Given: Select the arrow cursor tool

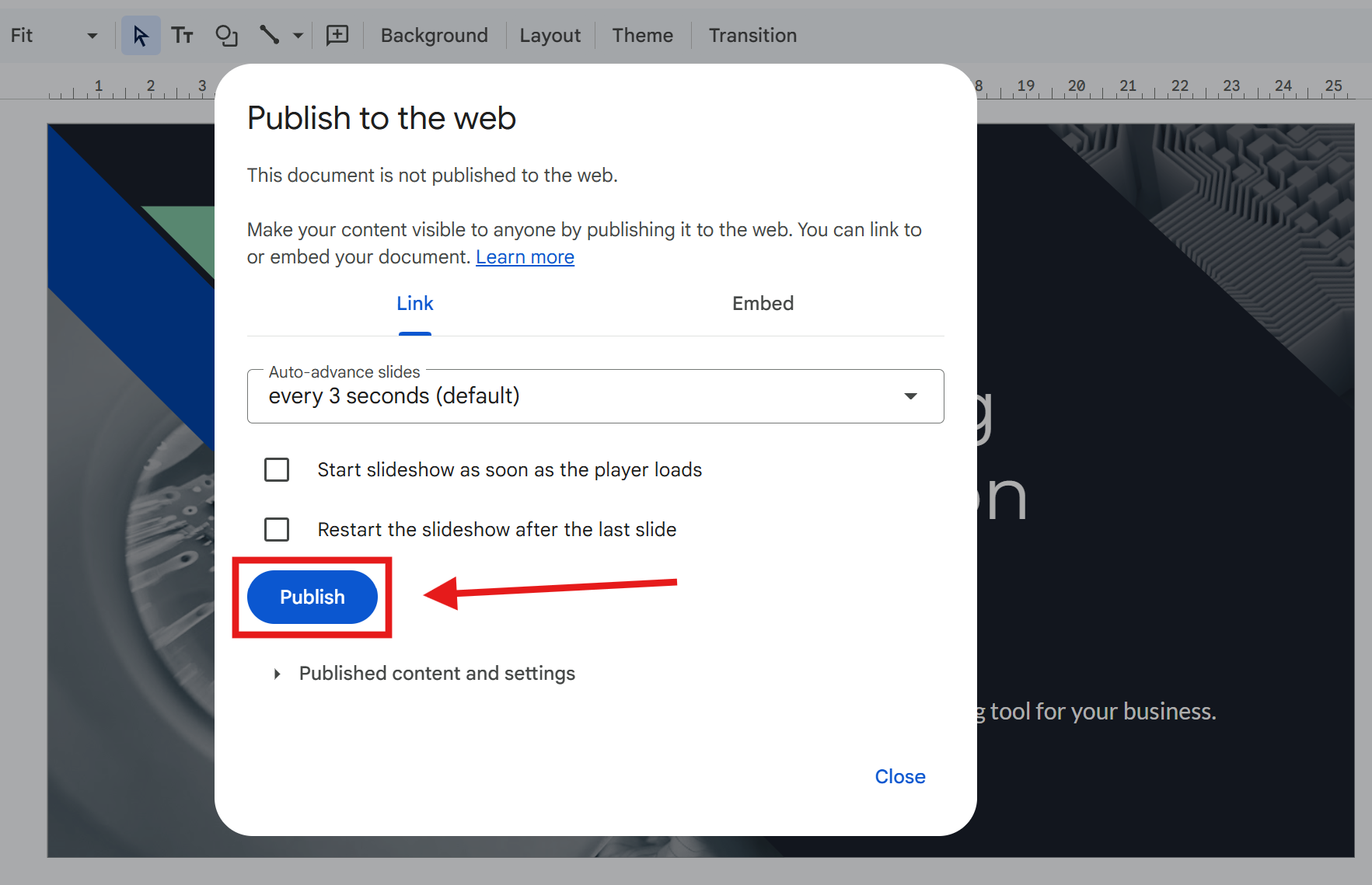Looking at the screenshot, I should click(x=141, y=36).
